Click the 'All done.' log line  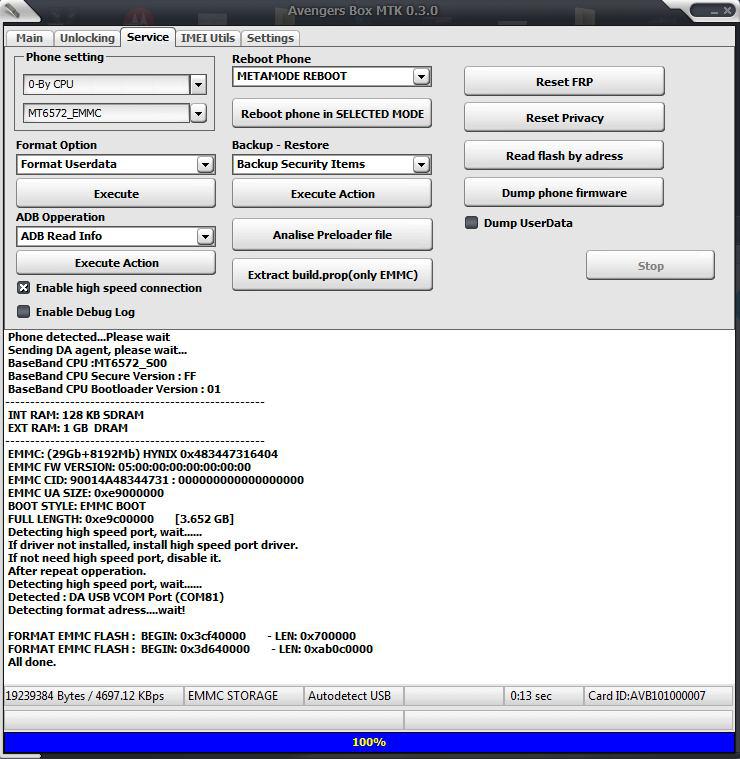(x=32, y=662)
